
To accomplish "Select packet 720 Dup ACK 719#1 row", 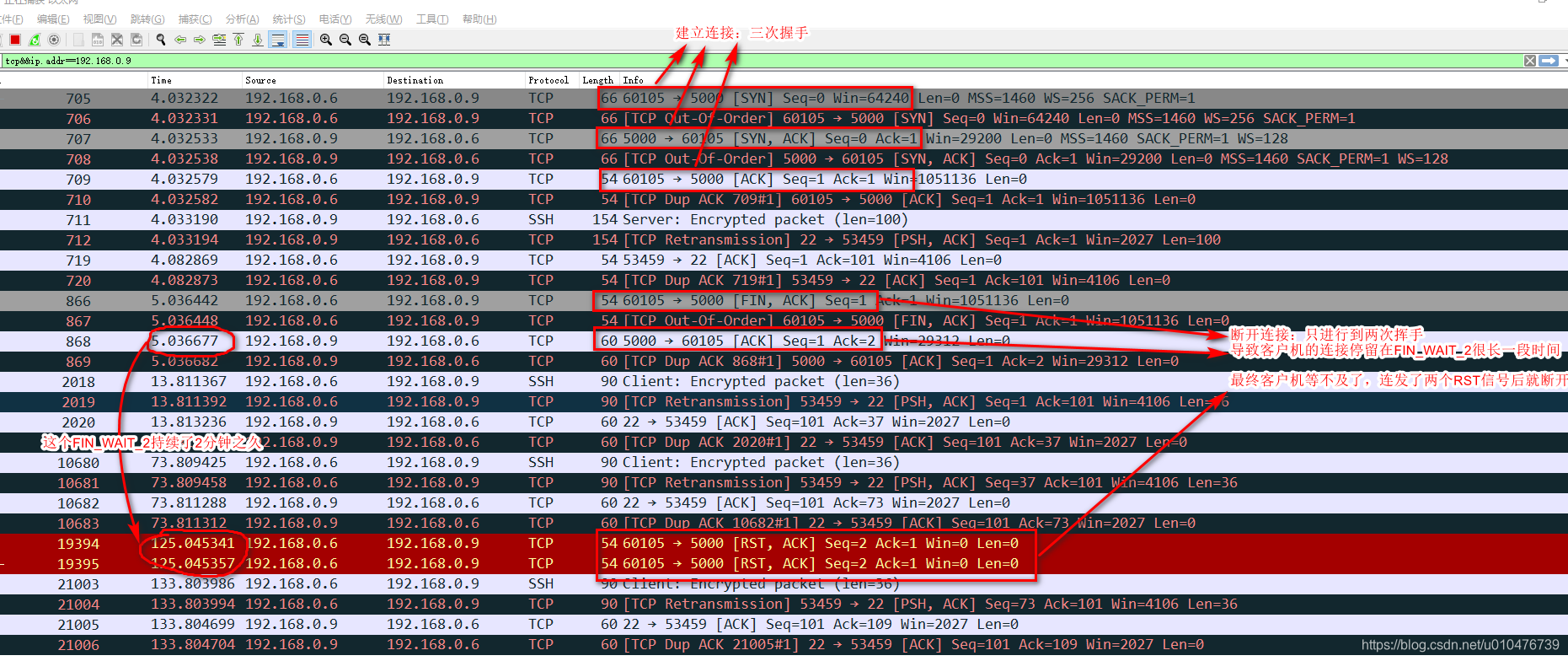I will 784,280.
